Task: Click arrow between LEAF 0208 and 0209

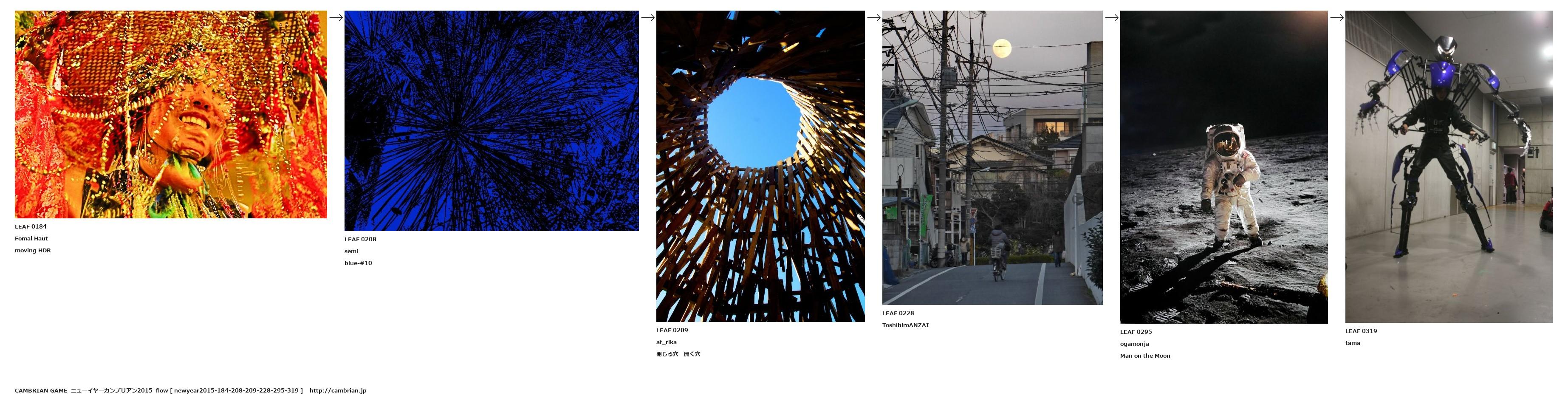Action: coord(648,18)
